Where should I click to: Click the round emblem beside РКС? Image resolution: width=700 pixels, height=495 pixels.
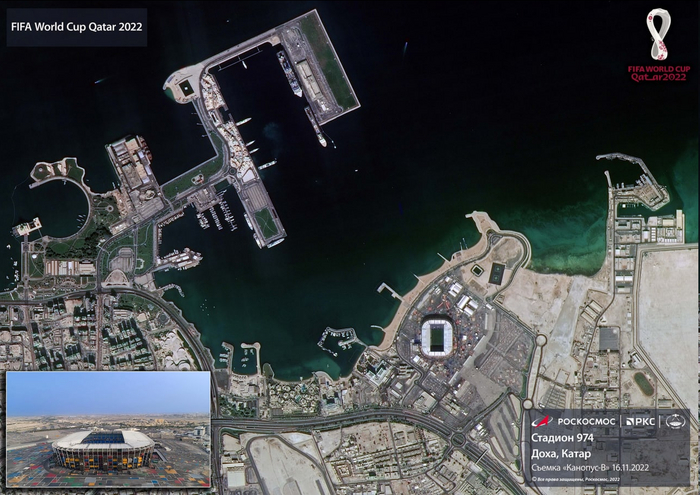pos(675,421)
